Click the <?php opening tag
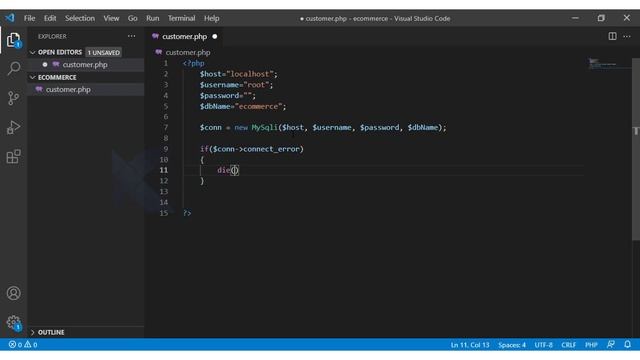Viewport: 640px width, 360px height. 193,63
